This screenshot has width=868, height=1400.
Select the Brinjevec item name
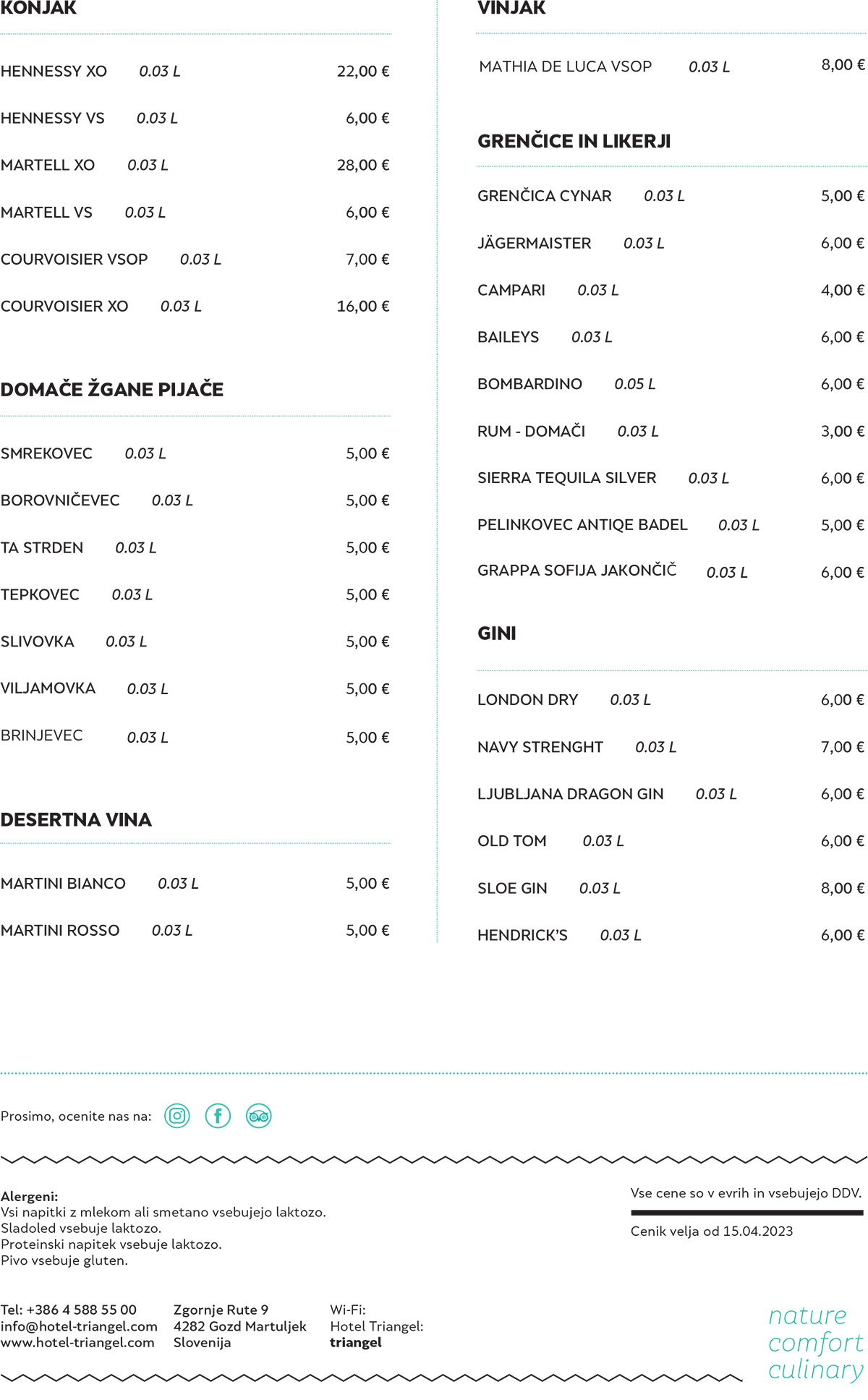[x=42, y=735]
